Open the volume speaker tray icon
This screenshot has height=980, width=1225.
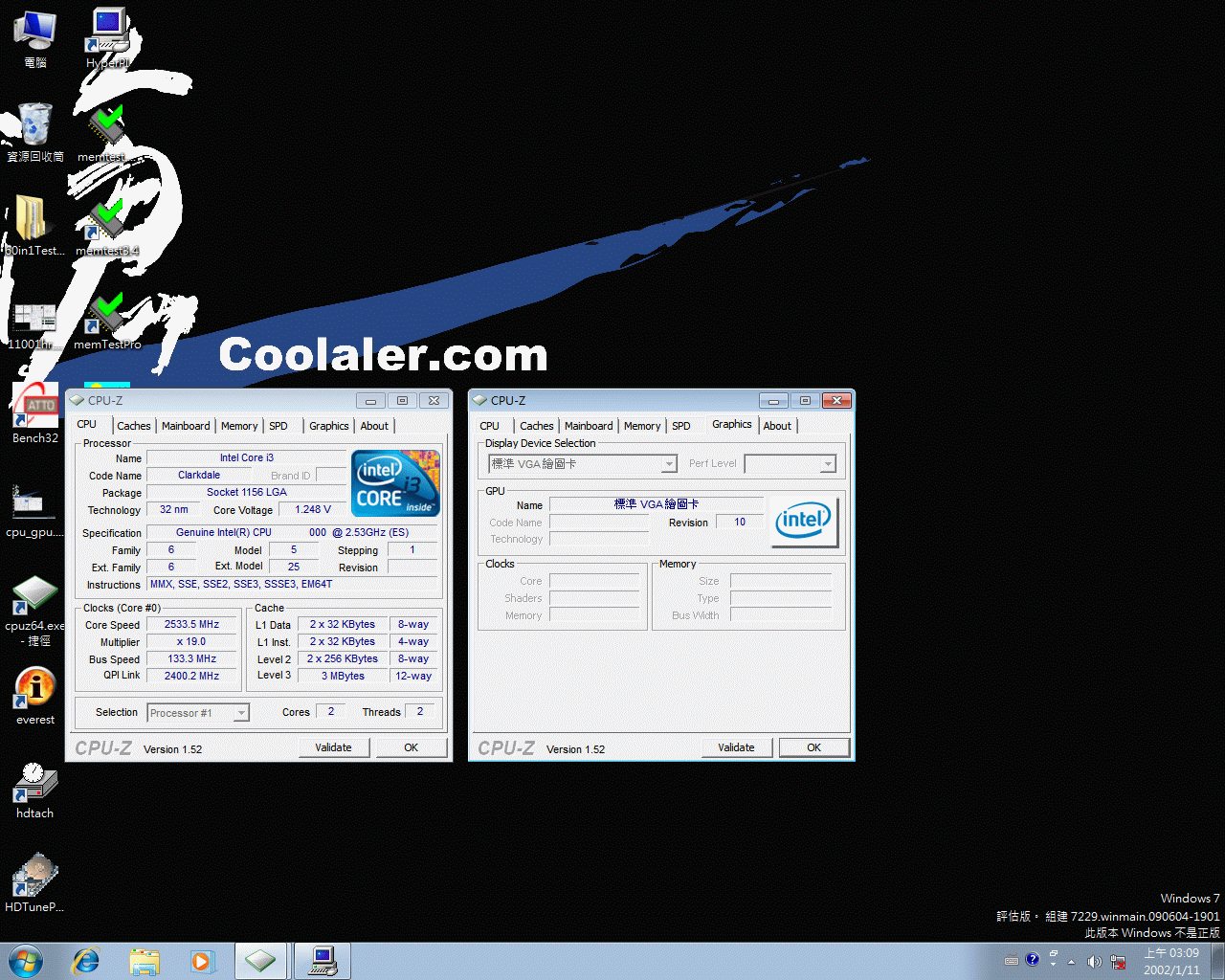(x=1094, y=961)
